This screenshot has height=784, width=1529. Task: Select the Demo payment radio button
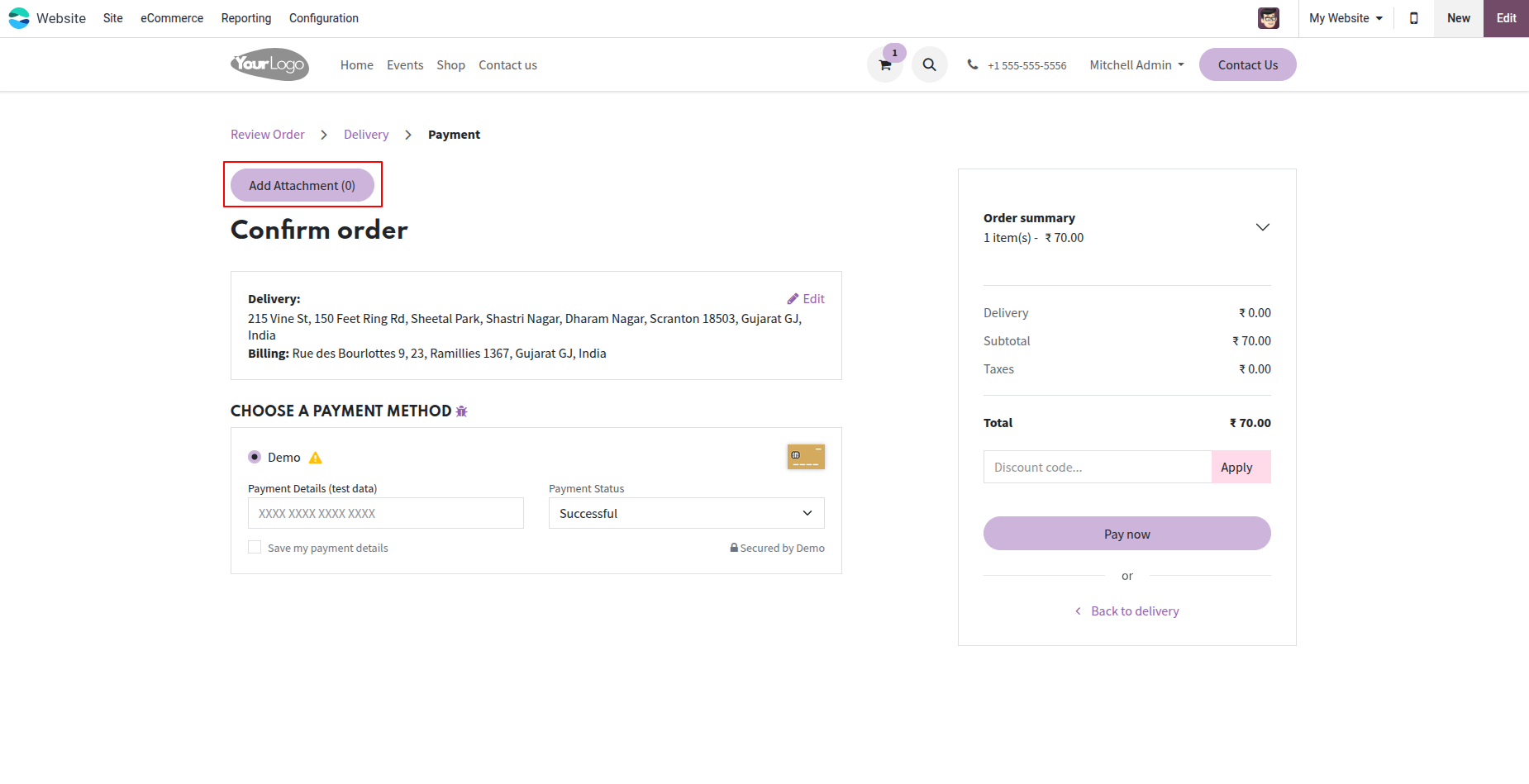255,457
